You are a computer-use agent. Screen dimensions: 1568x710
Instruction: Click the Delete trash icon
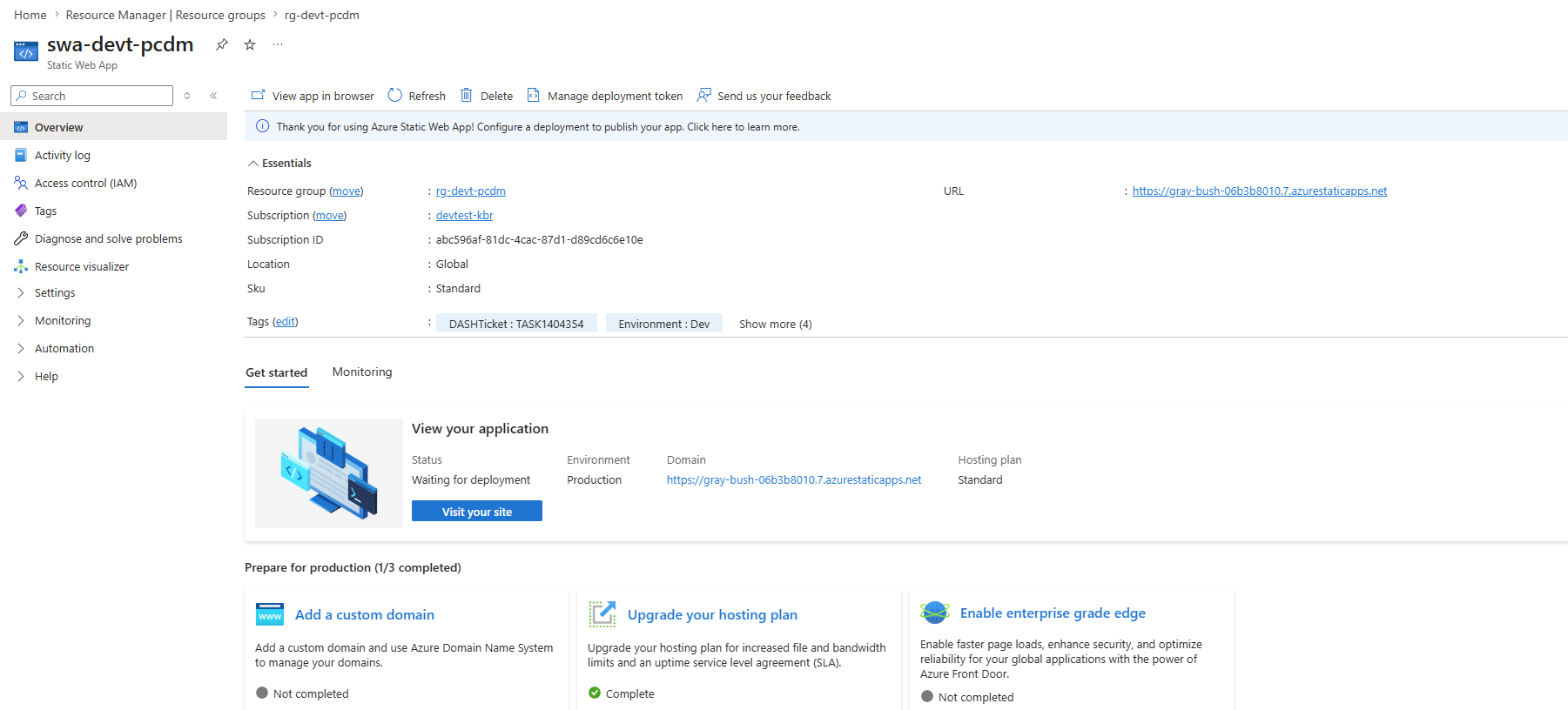467,95
